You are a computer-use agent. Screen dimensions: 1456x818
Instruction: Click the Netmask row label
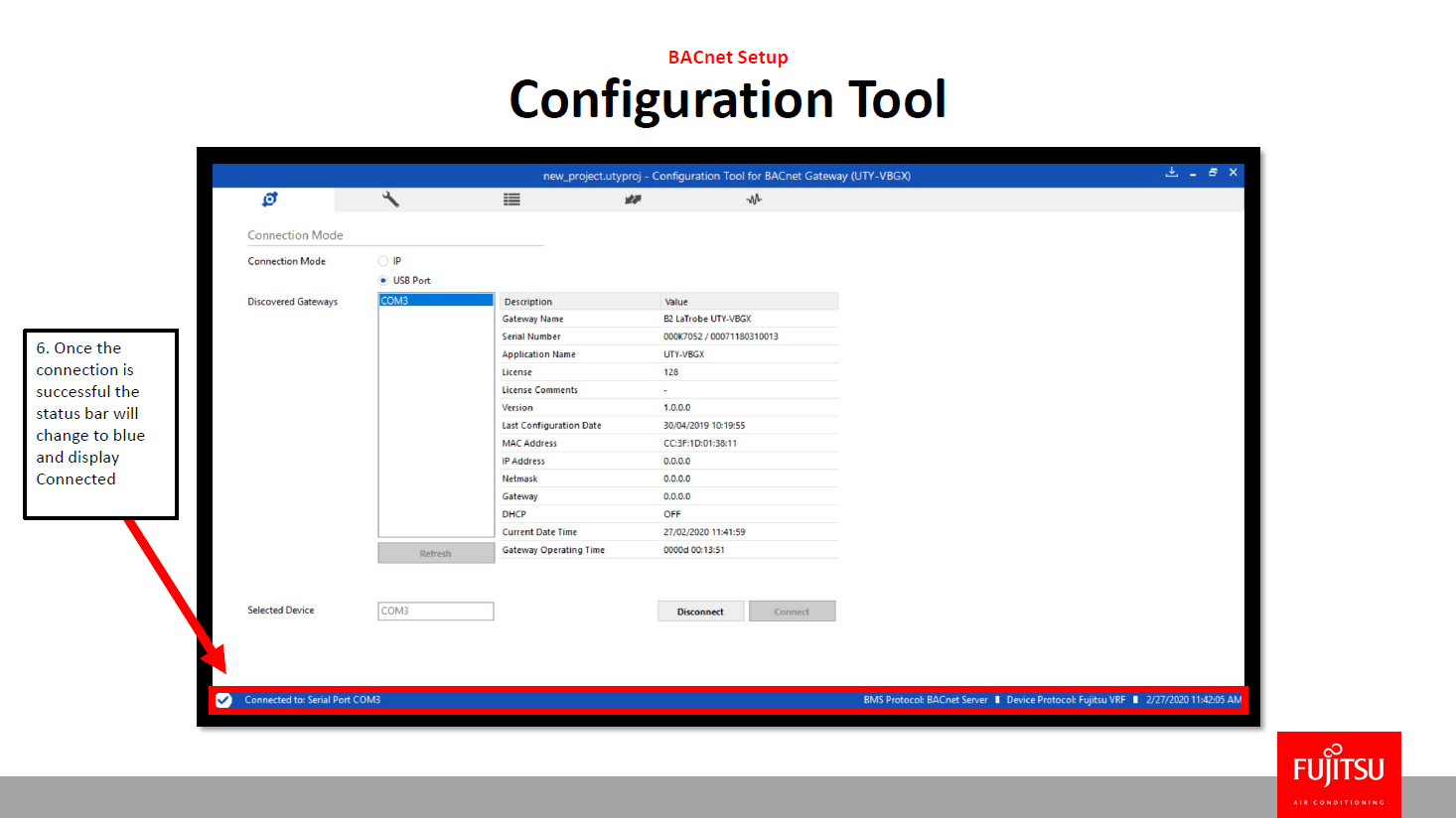coord(519,478)
